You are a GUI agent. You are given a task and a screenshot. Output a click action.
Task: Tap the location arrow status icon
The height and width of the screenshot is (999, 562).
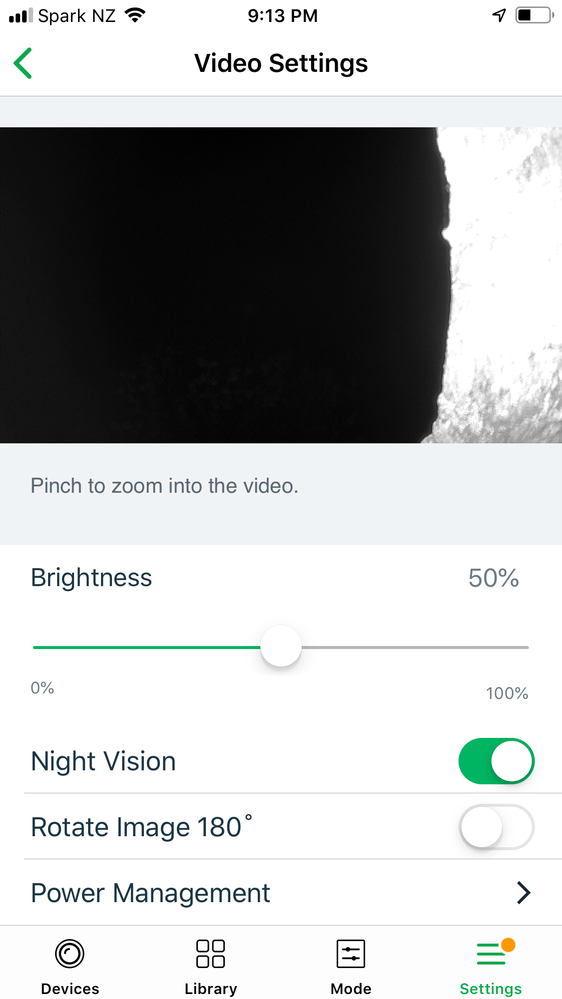coord(499,15)
